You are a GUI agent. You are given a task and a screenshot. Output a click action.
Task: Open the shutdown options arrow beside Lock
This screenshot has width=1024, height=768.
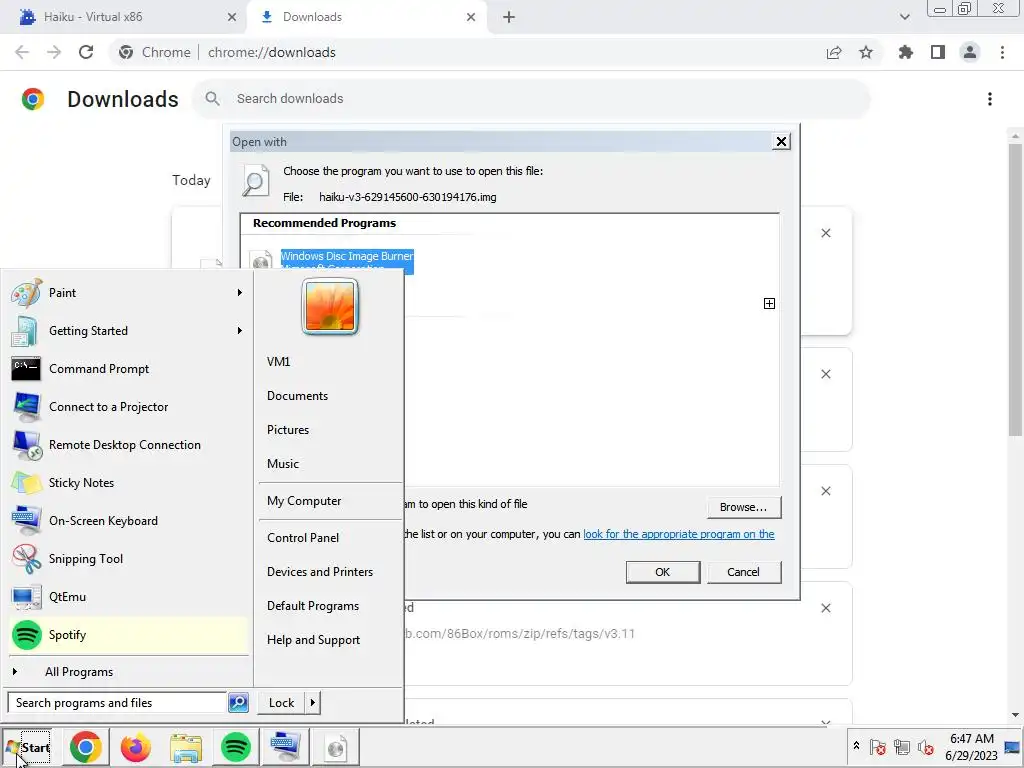tap(312, 703)
